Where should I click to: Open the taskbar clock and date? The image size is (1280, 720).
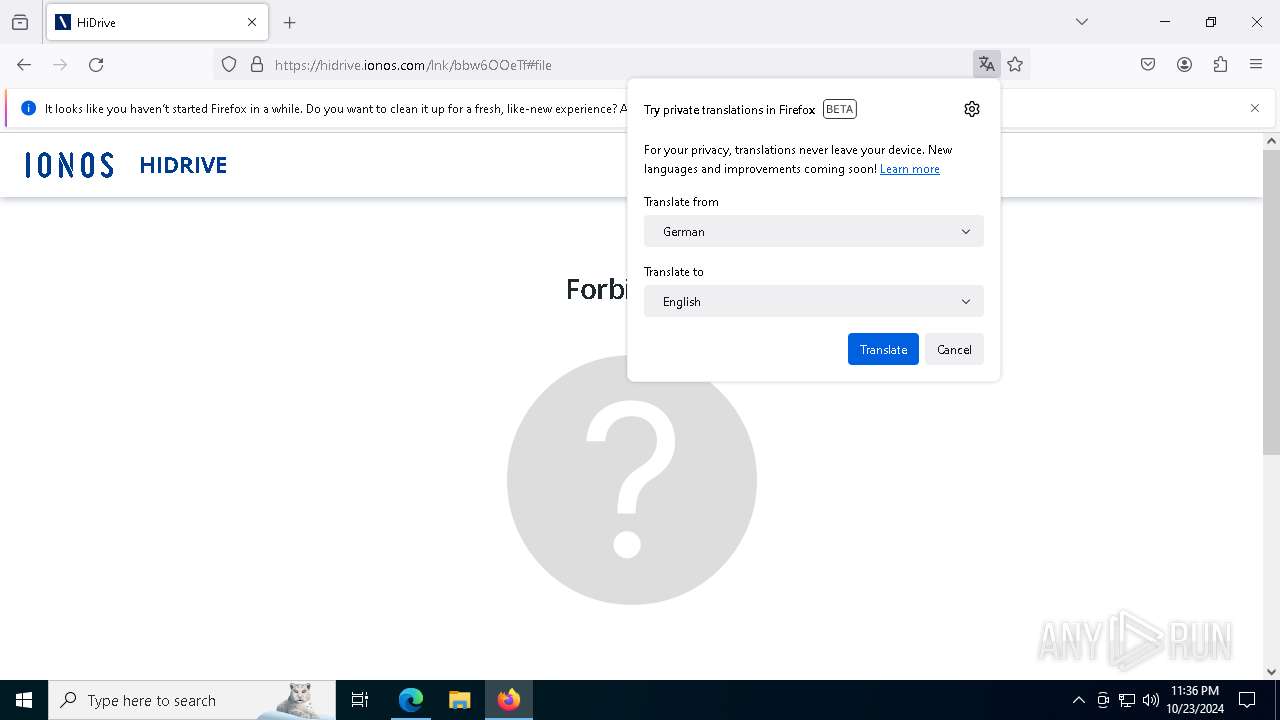1195,700
